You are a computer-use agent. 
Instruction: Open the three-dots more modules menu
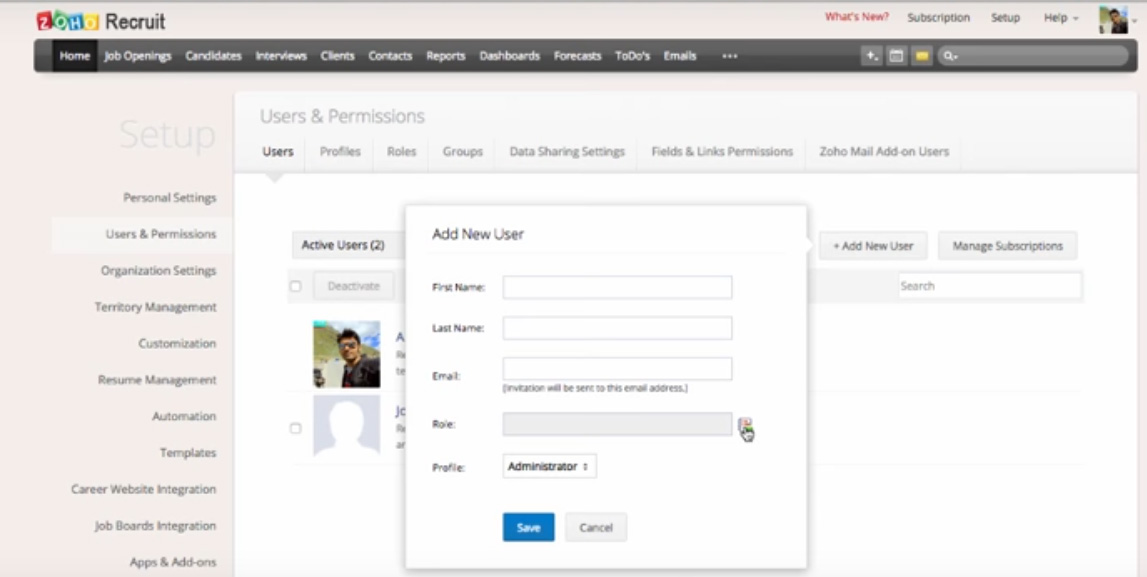729,56
